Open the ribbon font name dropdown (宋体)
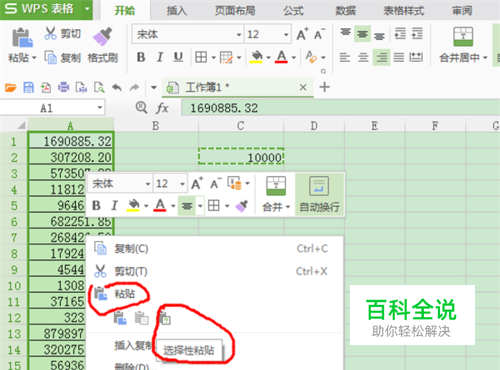This screenshot has height=370, width=500. (x=239, y=35)
